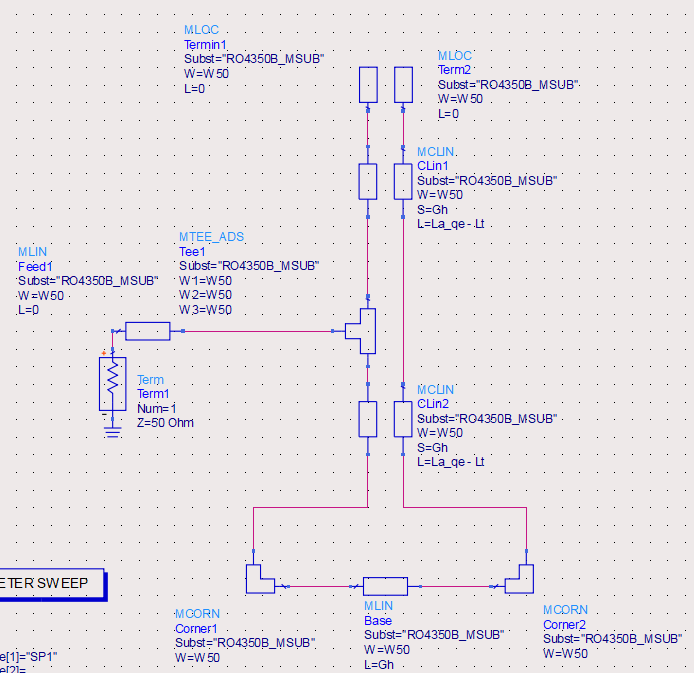
Task: Click Termin1's W=W50 parameter
Action: click(206, 74)
